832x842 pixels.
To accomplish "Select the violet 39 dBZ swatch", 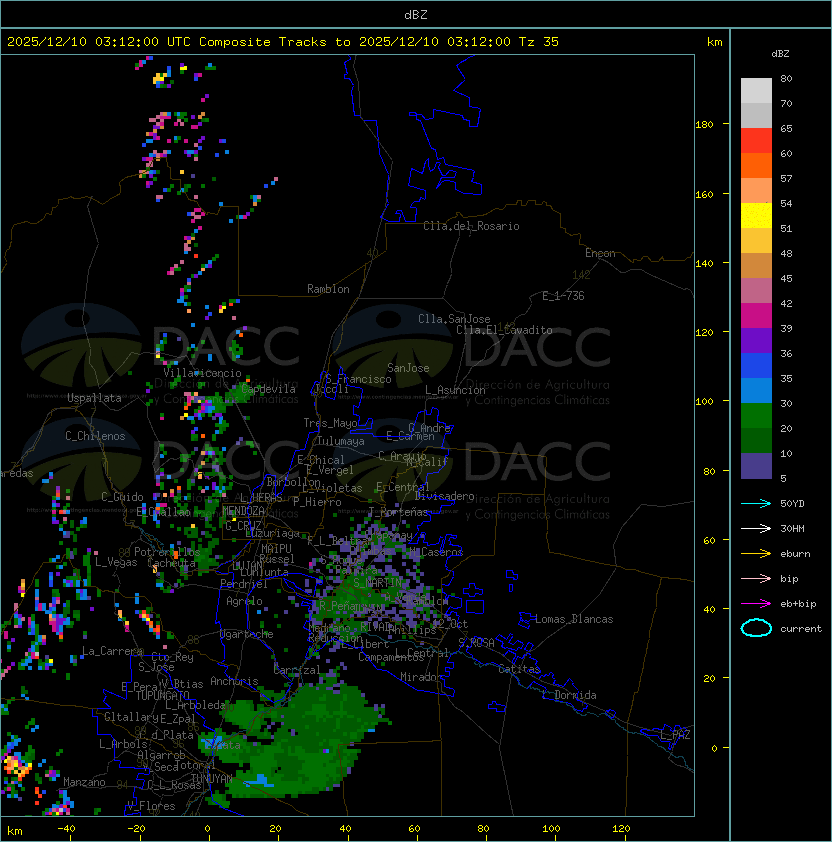I will coord(756,340).
